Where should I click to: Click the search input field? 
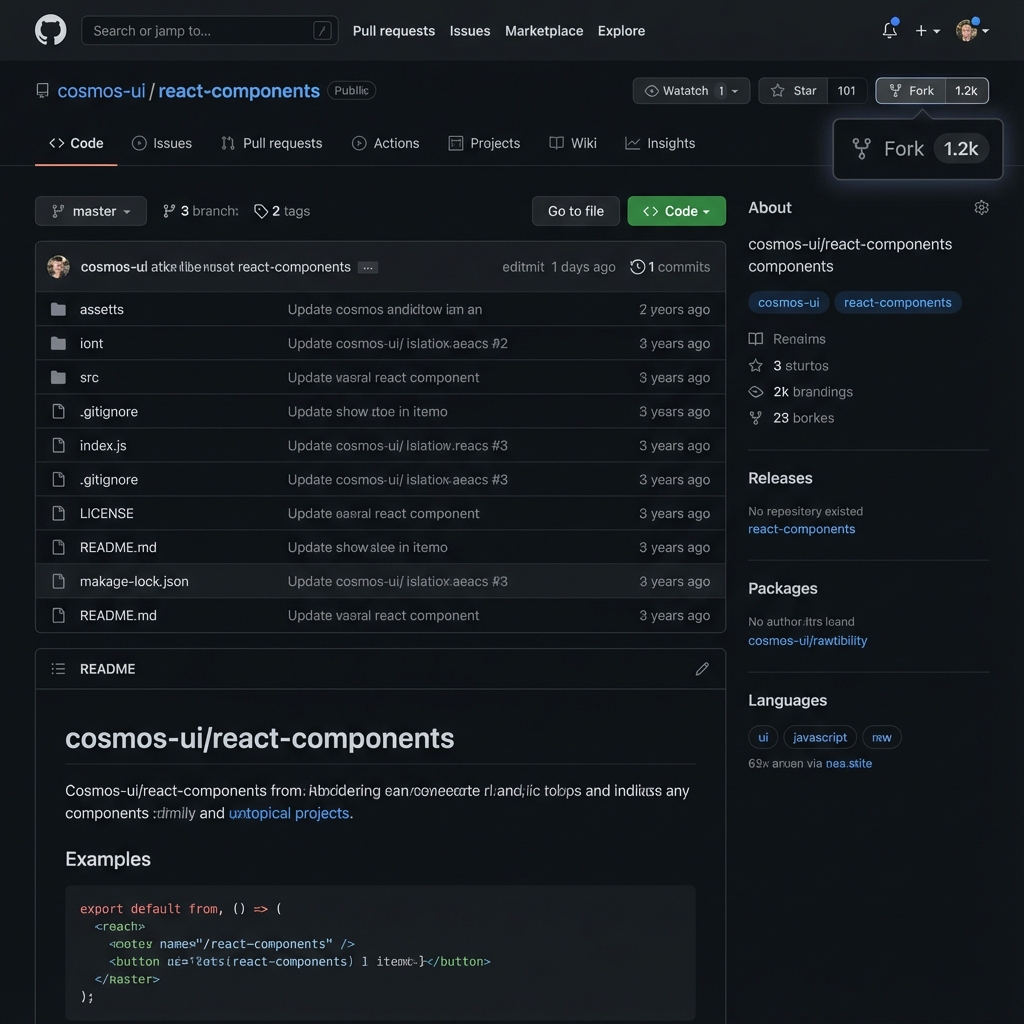pyautogui.click(x=200, y=31)
